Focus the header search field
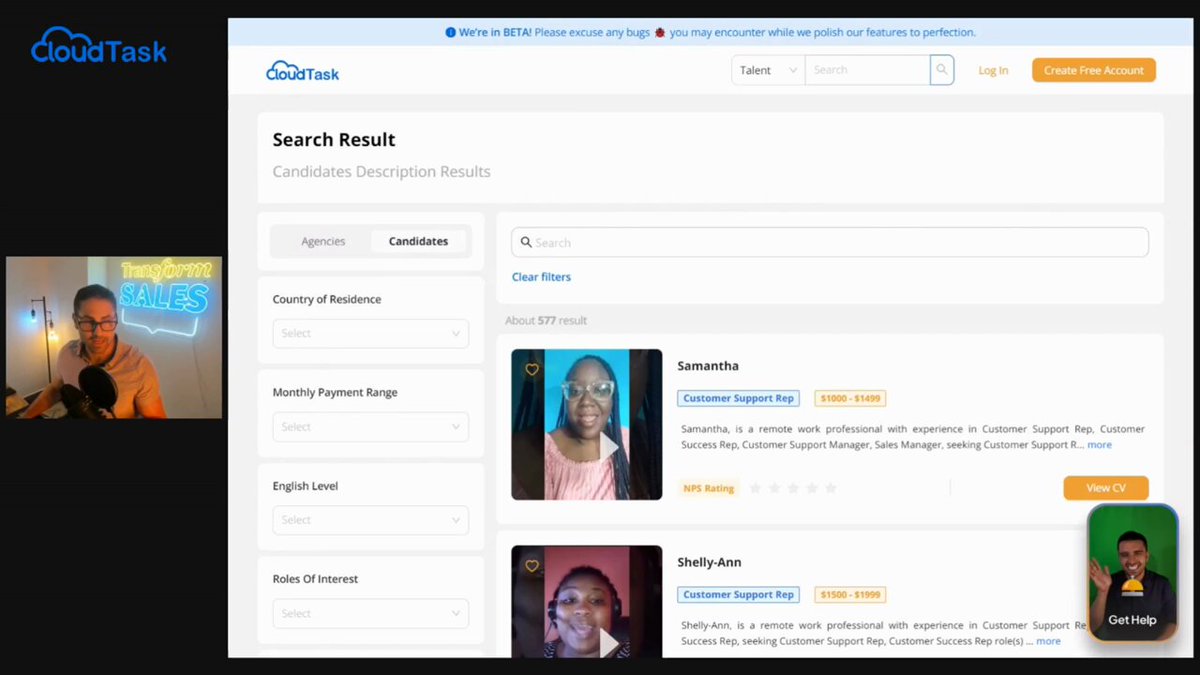 click(867, 70)
